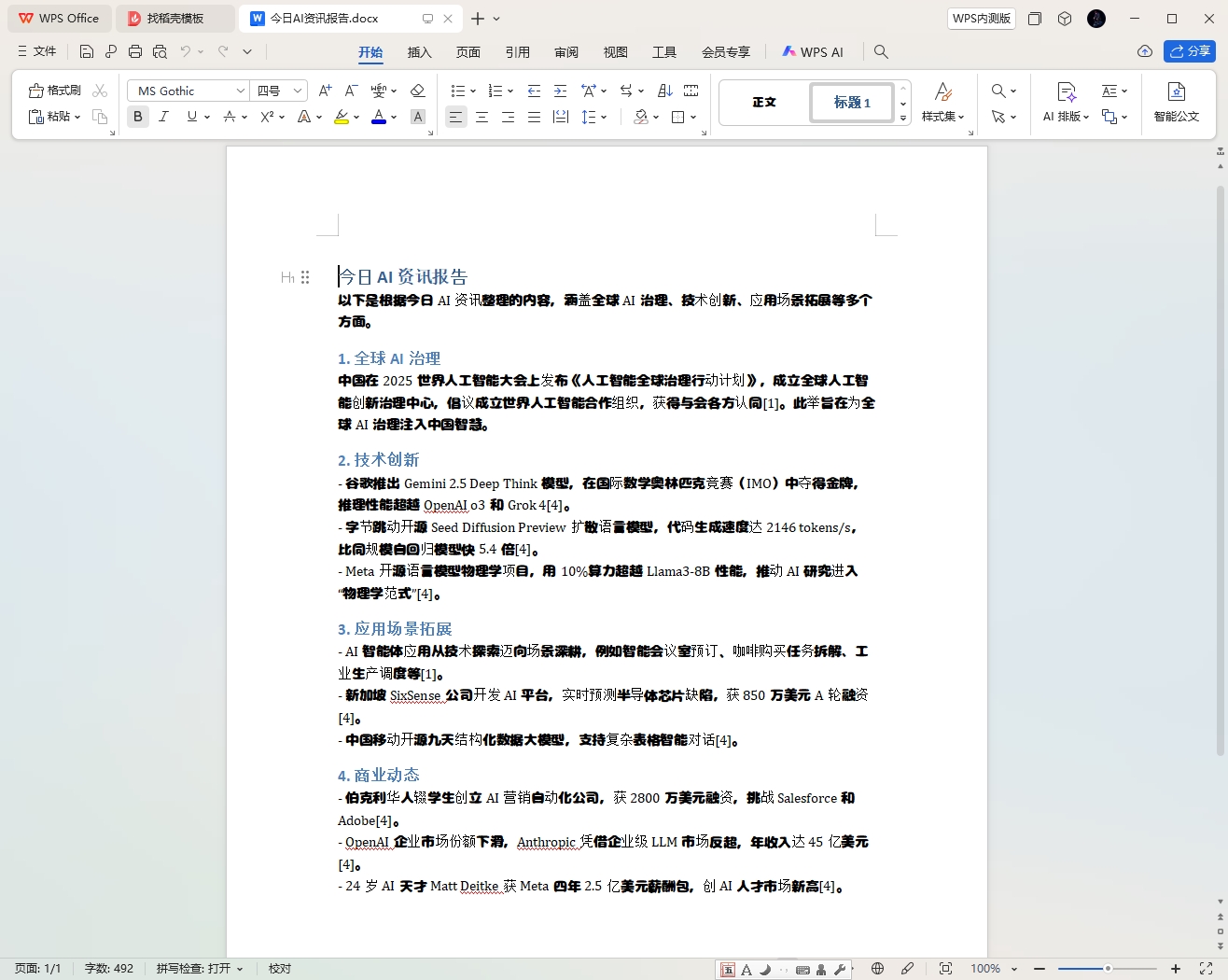This screenshot has width=1228, height=980.
Task: Click the pen icon in the status bar
Action: point(907,969)
